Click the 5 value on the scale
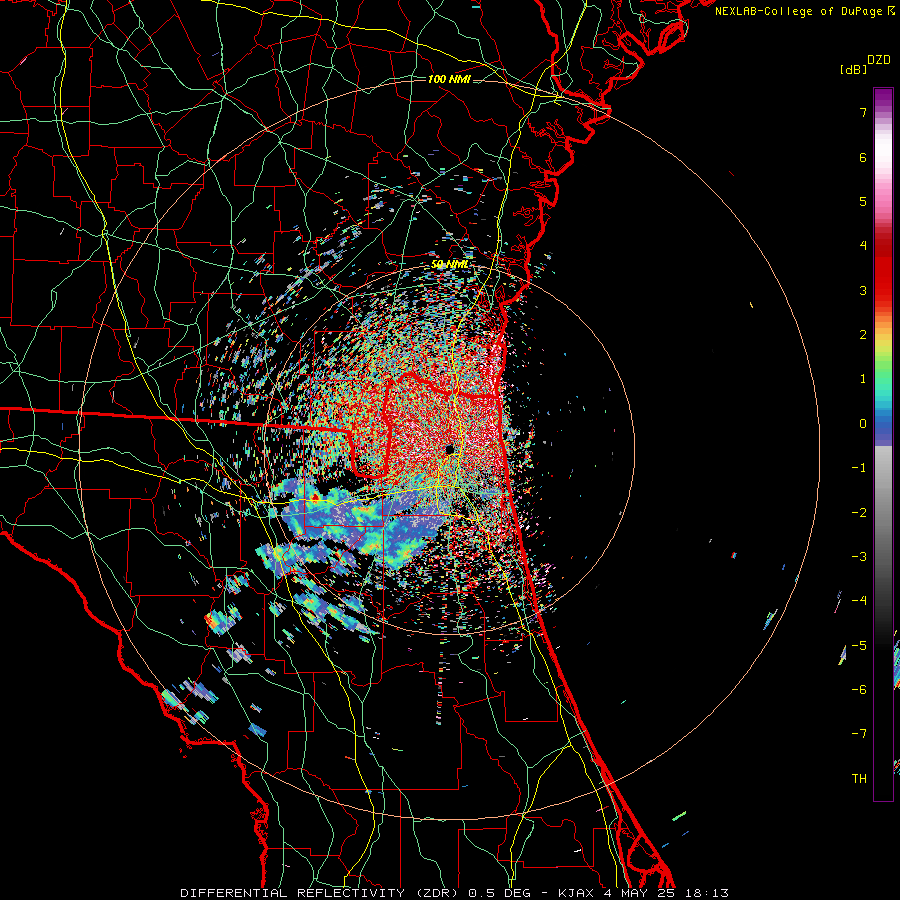Image resolution: width=900 pixels, height=900 pixels. pos(863,201)
